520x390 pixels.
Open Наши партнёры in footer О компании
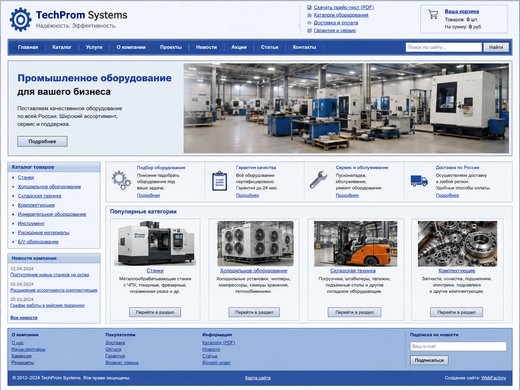click(28, 349)
